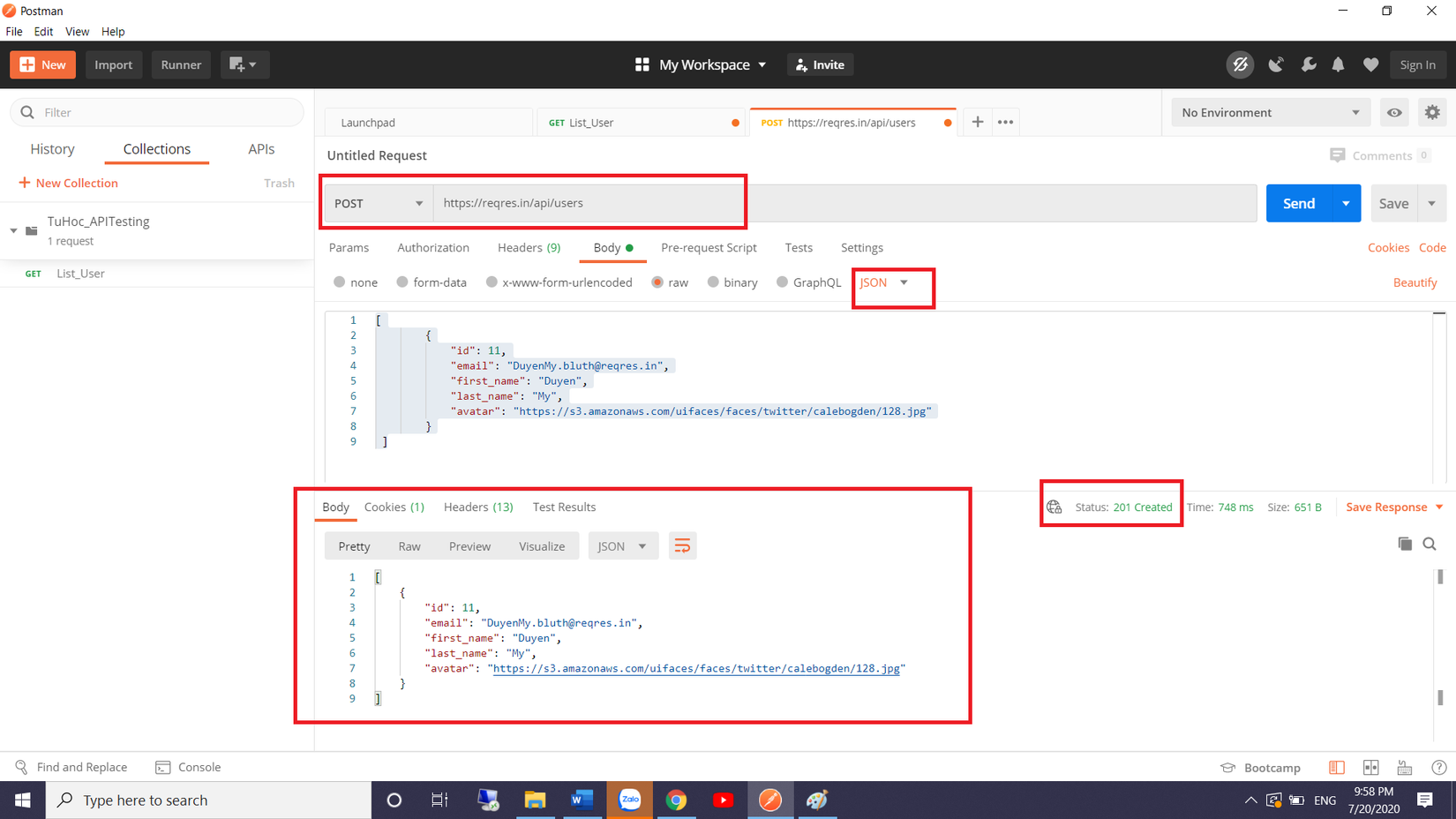1456x819 pixels.
Task: Switch to the APIs sidebar tab
Action: 261,149
